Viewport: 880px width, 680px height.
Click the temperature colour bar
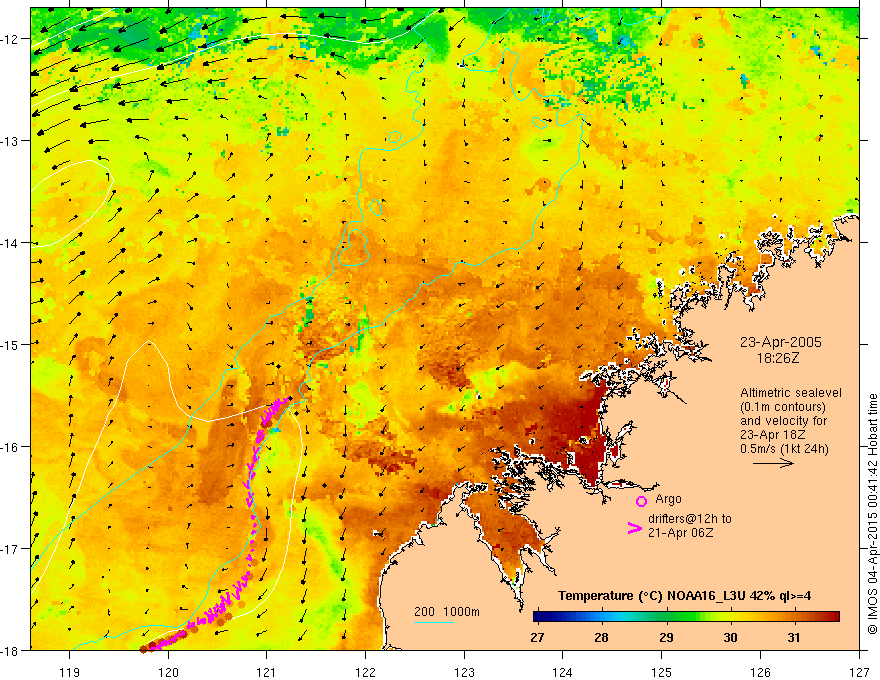tap(686, 617)
